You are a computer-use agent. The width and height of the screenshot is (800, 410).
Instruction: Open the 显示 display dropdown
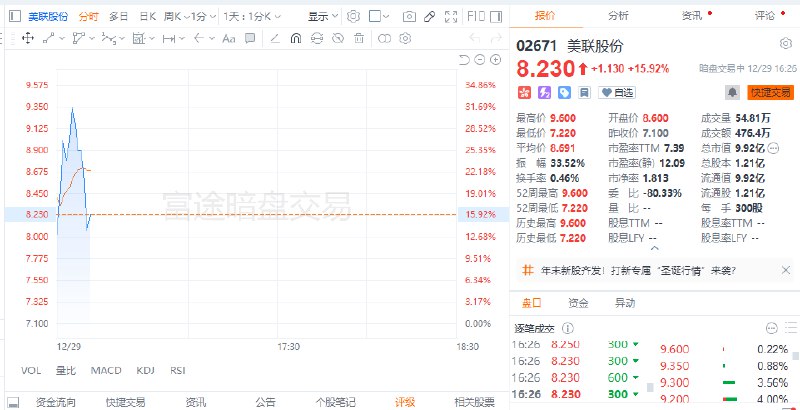pyautogui.click(x=323, y=17)
